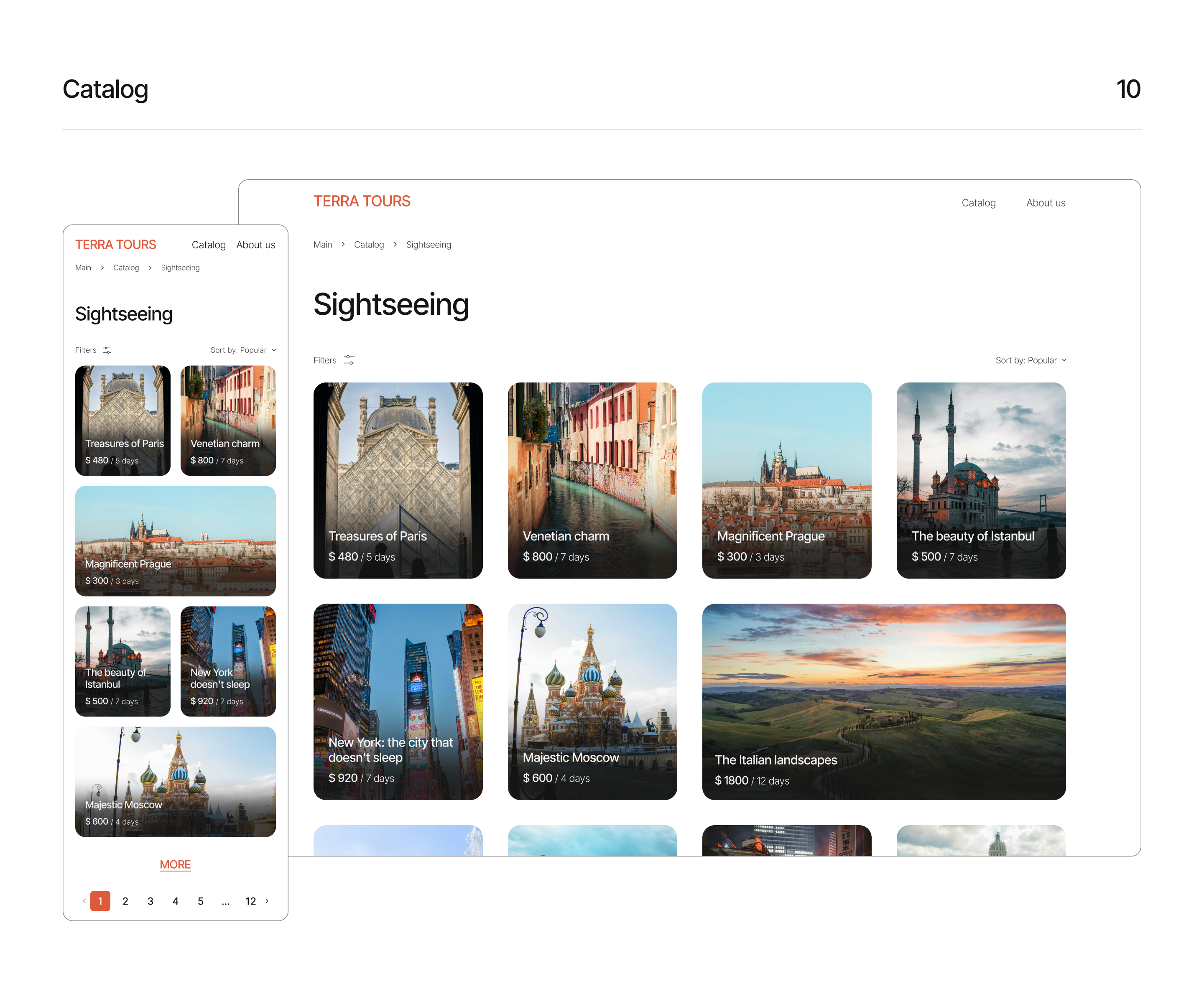Open desktop Majestic Moscow tour card

[592, 702]
